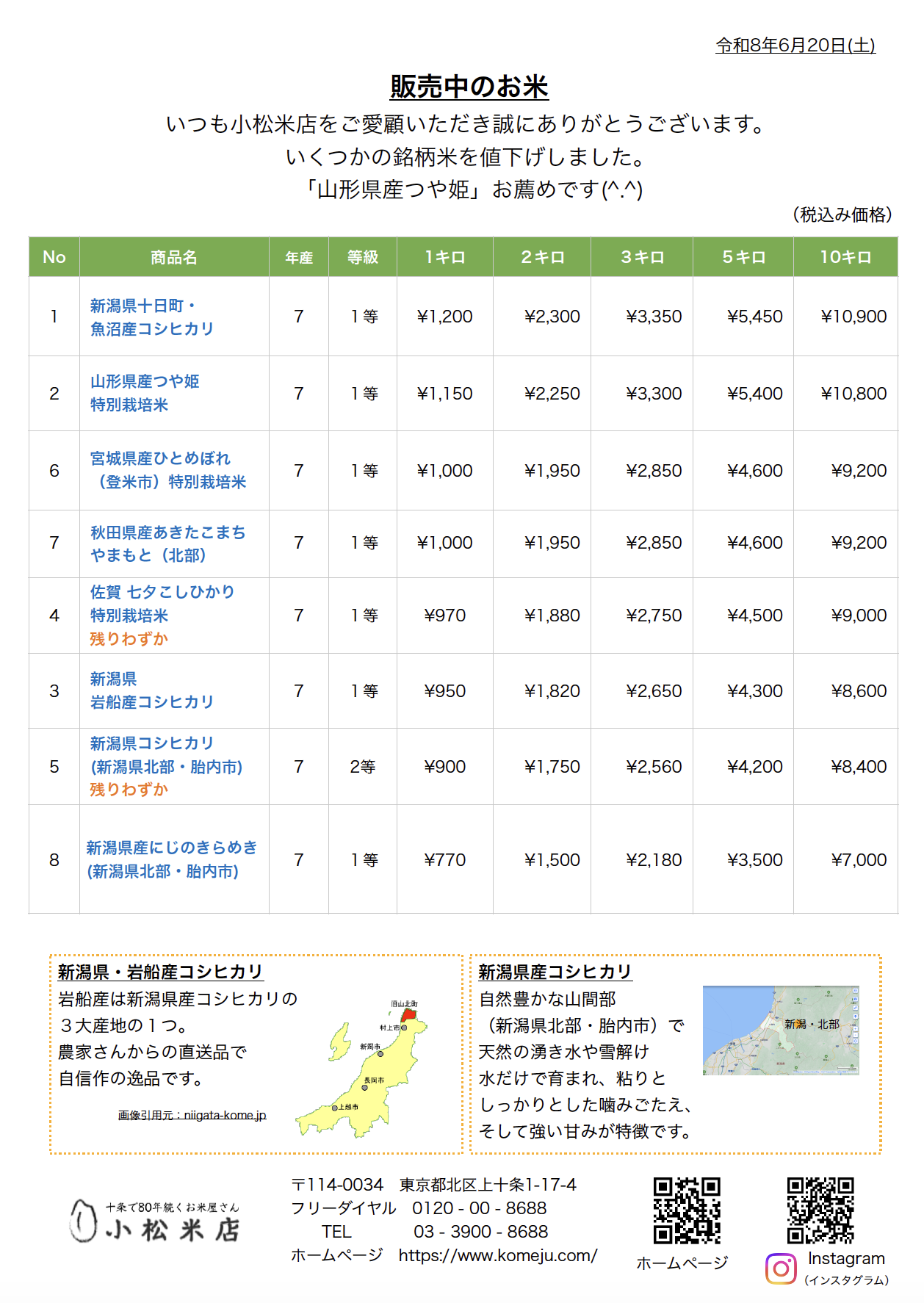This screenshot has width=924, height=1303.
Task: Click the 商品名 column header
Action: tap(174, 257)
